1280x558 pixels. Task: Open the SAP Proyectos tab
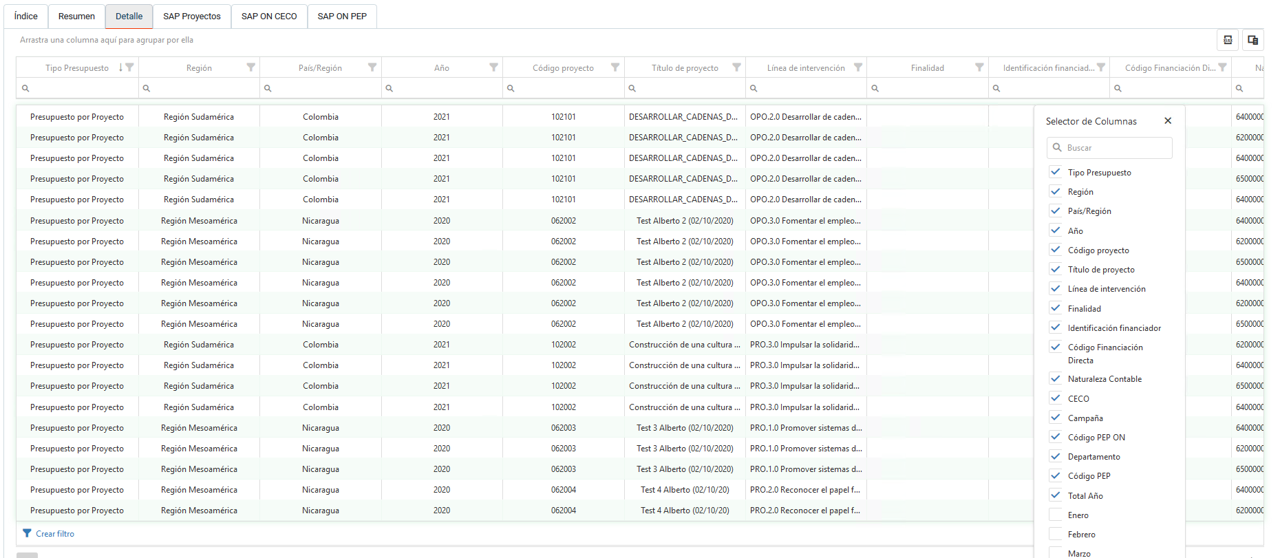(x=192, y=17)
